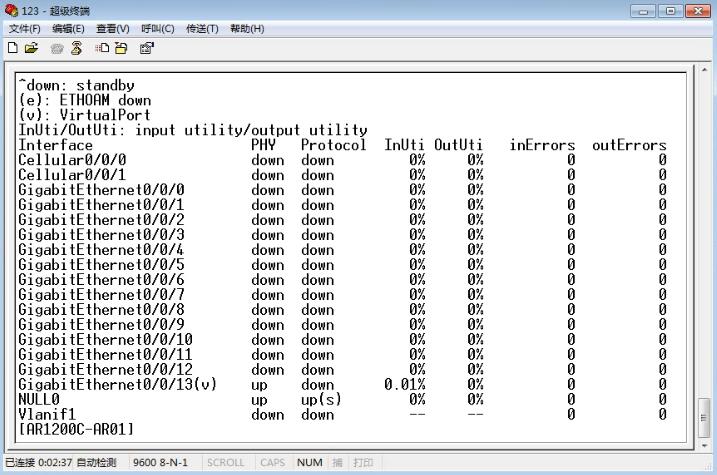Click the New connection toolbar icon
This screenshot has width=717, height=475.
11,47
